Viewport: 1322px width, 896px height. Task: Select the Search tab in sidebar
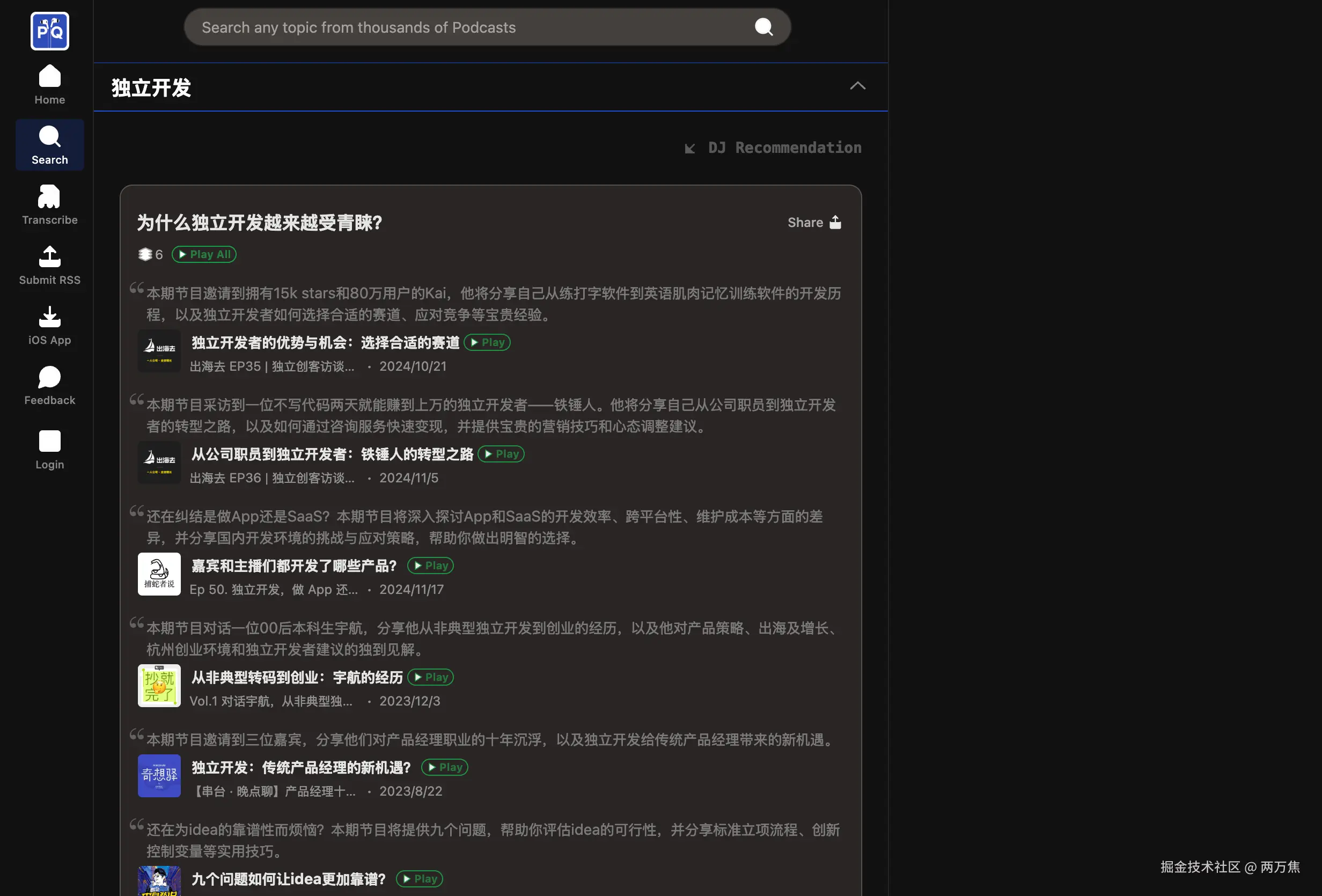click(x=49, y=145)
